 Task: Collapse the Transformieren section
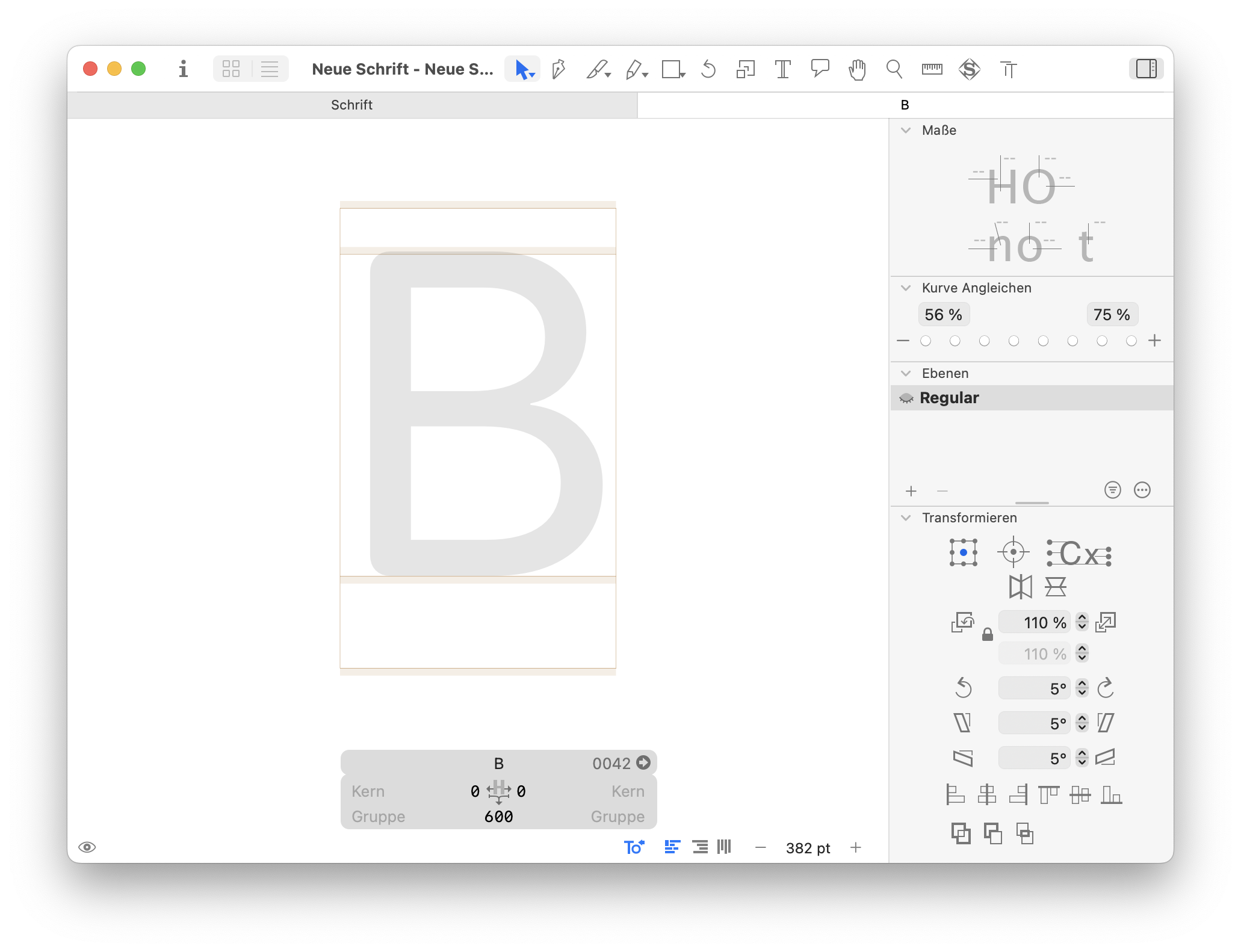(x=906, y=518)
